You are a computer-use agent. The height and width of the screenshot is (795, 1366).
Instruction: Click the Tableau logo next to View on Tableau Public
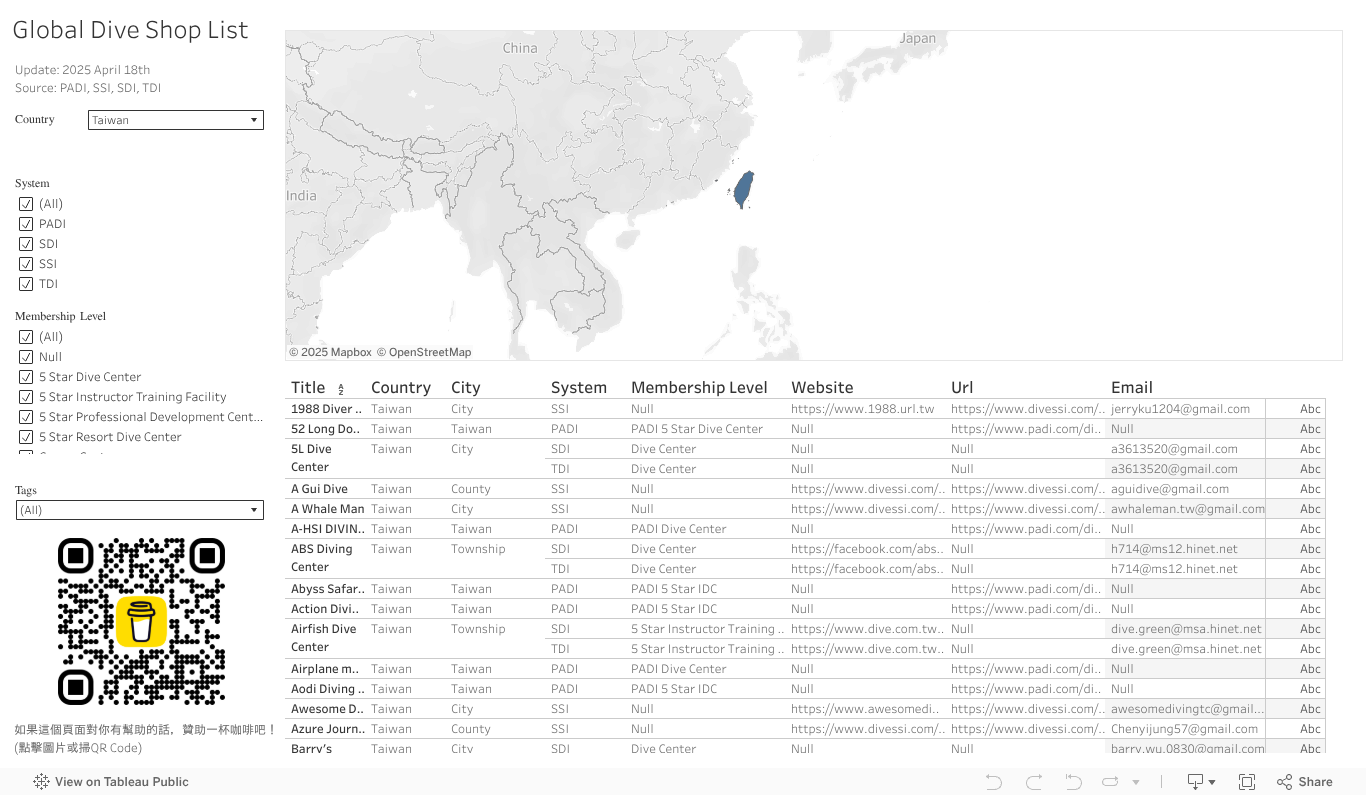40,782
